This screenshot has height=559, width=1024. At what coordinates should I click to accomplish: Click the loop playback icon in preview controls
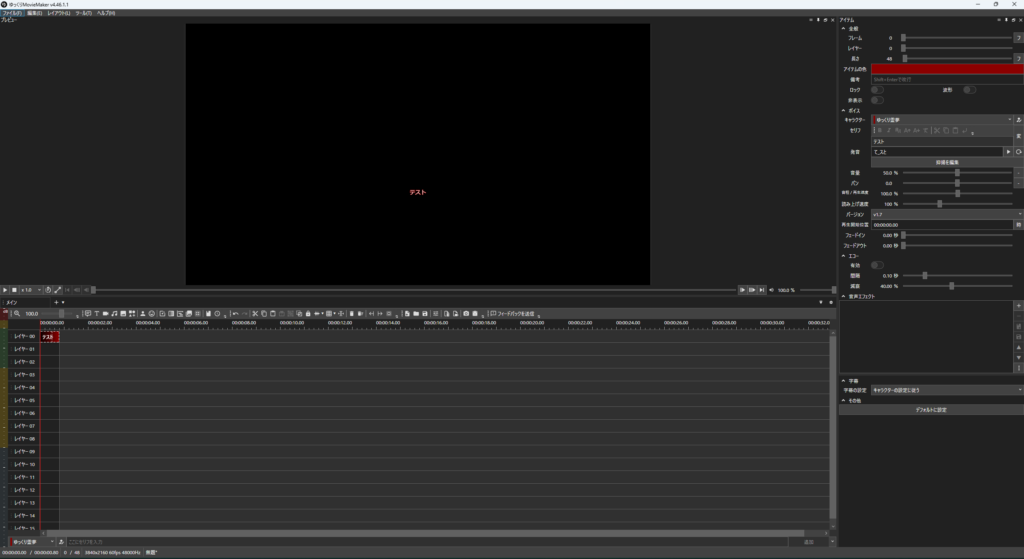point(48,290)
